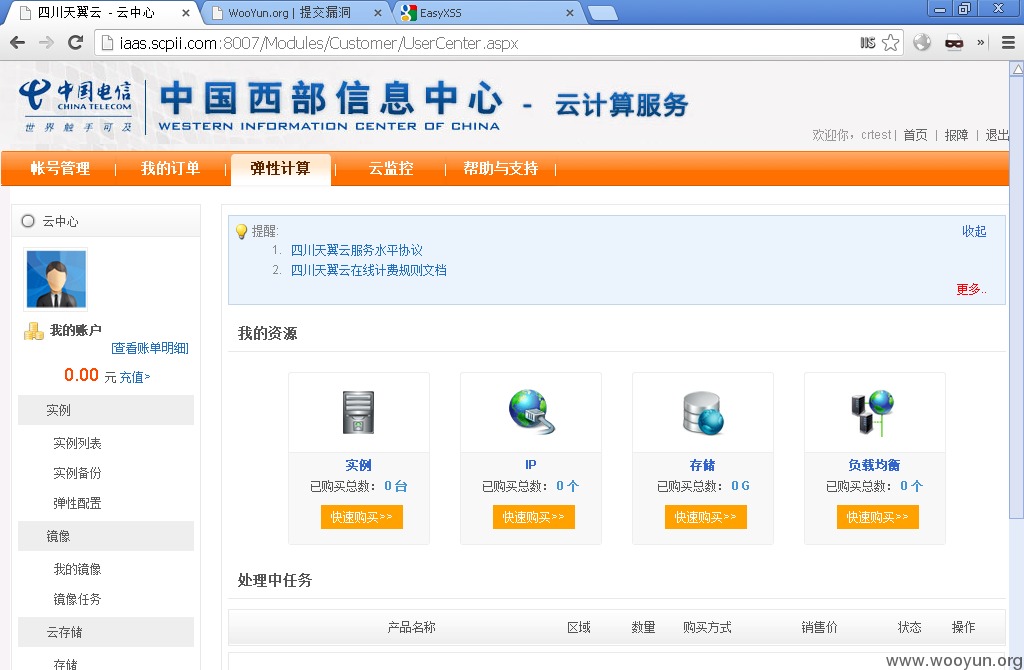Image resolution: width=1024 pixels, height=670 pixels.
Task: Click 快速购买 button under 负载均衡
Action: [878, 517]
